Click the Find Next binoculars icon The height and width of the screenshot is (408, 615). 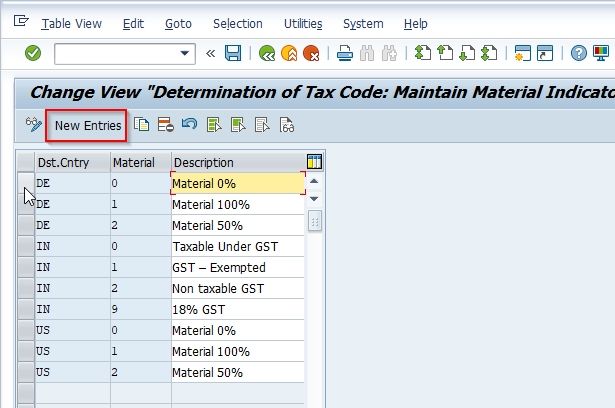[x=389, y=53]
